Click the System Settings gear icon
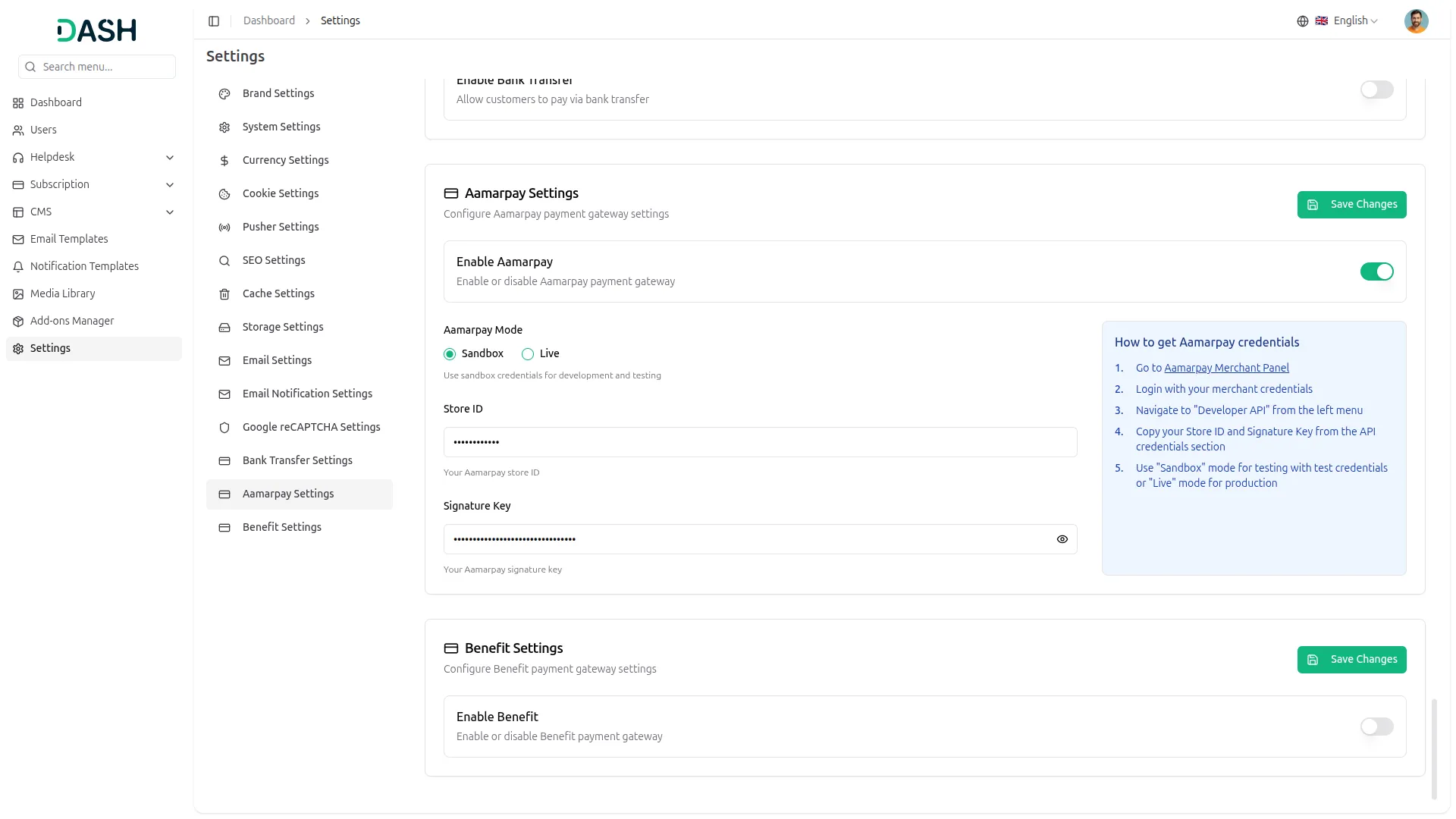This screenshot has width=1456, height=819. [x=224, y=127]
